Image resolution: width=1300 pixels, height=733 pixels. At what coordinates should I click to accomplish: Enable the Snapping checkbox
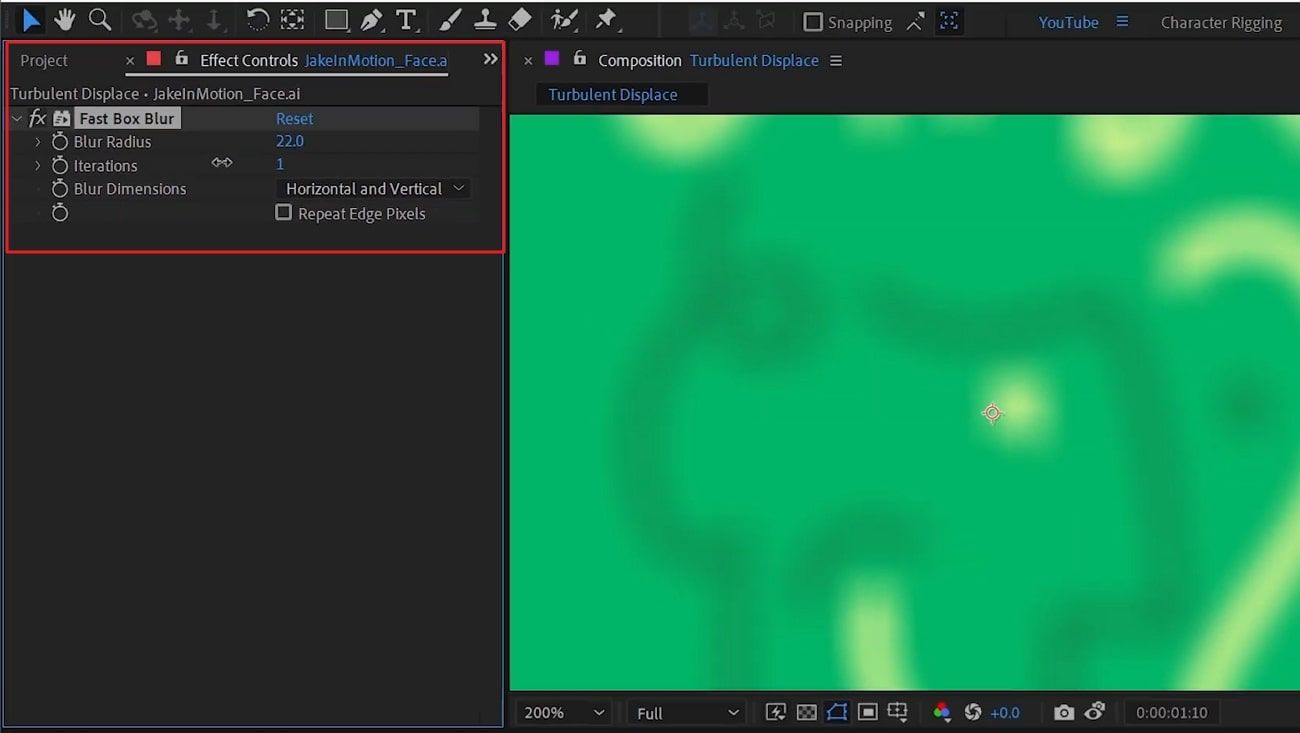[813, 22]
